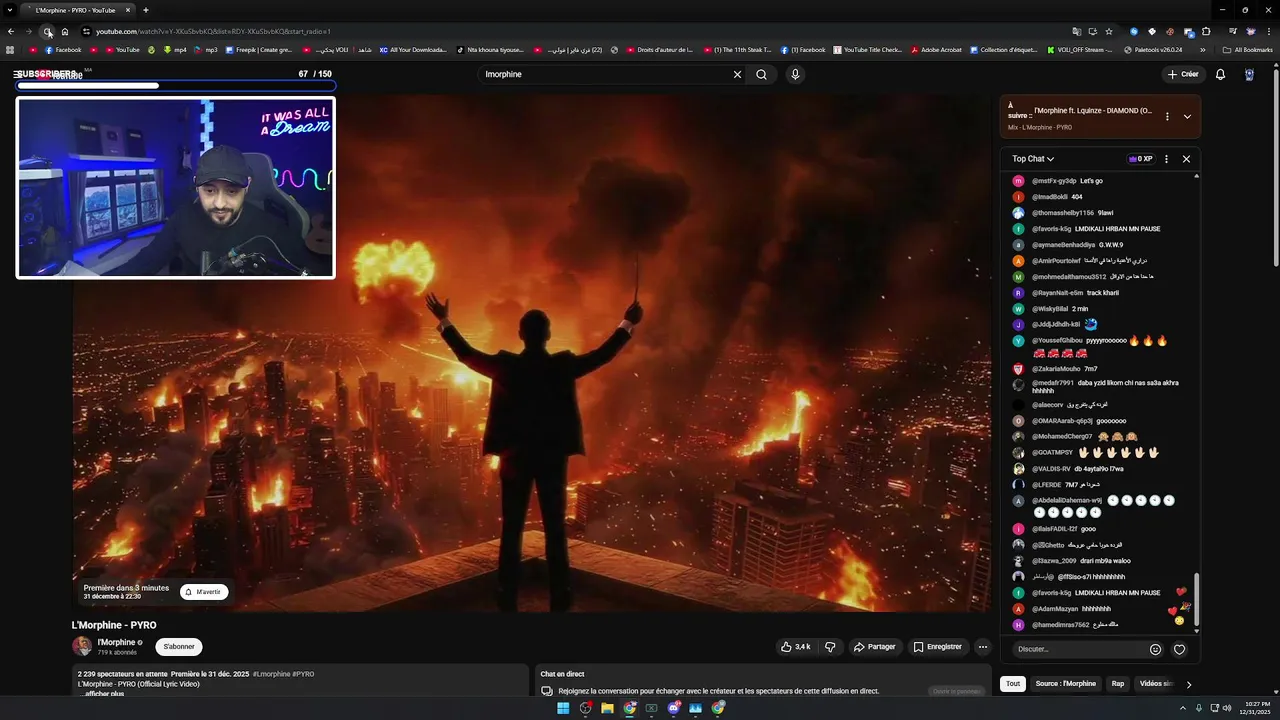Toggle the 'M'avertir' premiere reminder

204,592
